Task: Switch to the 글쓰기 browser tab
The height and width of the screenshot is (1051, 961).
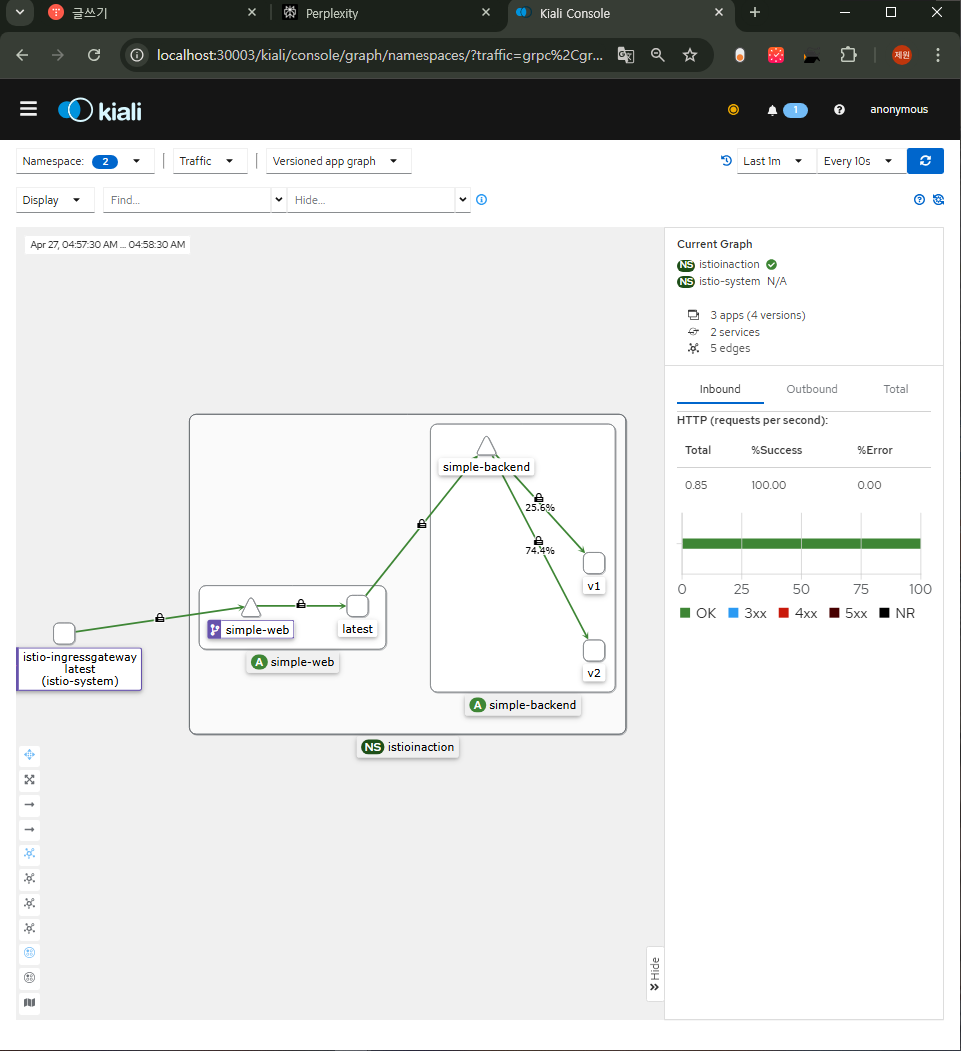Action: [x=153, y=13]
